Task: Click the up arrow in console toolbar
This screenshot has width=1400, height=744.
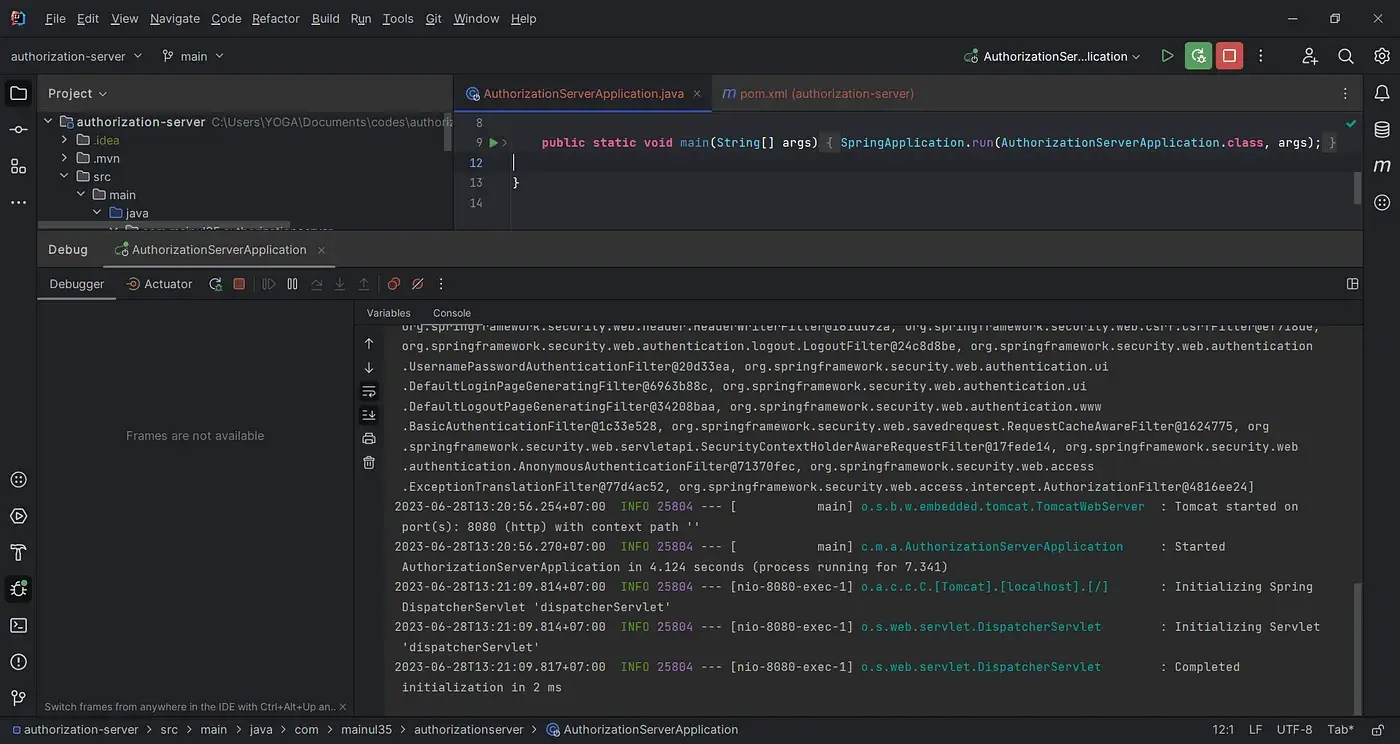Action: click(x=369, y=343)
